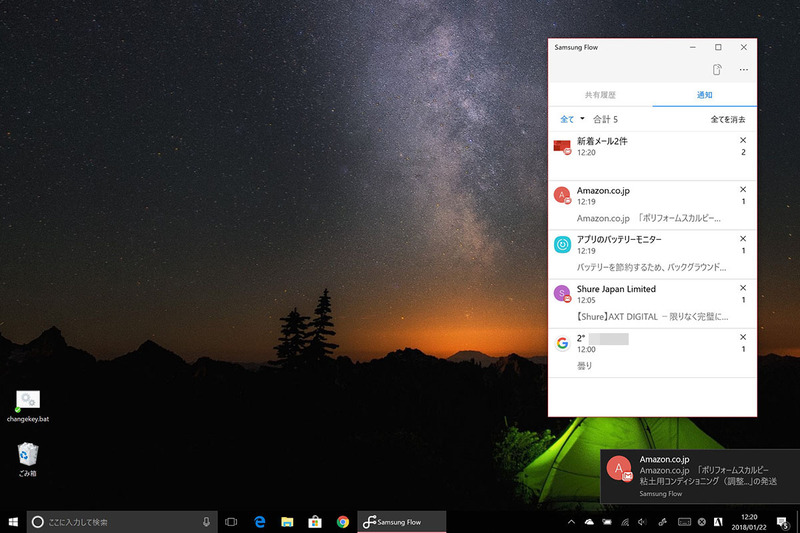Select the アプリのバッテリーモニター notification title

619,239
